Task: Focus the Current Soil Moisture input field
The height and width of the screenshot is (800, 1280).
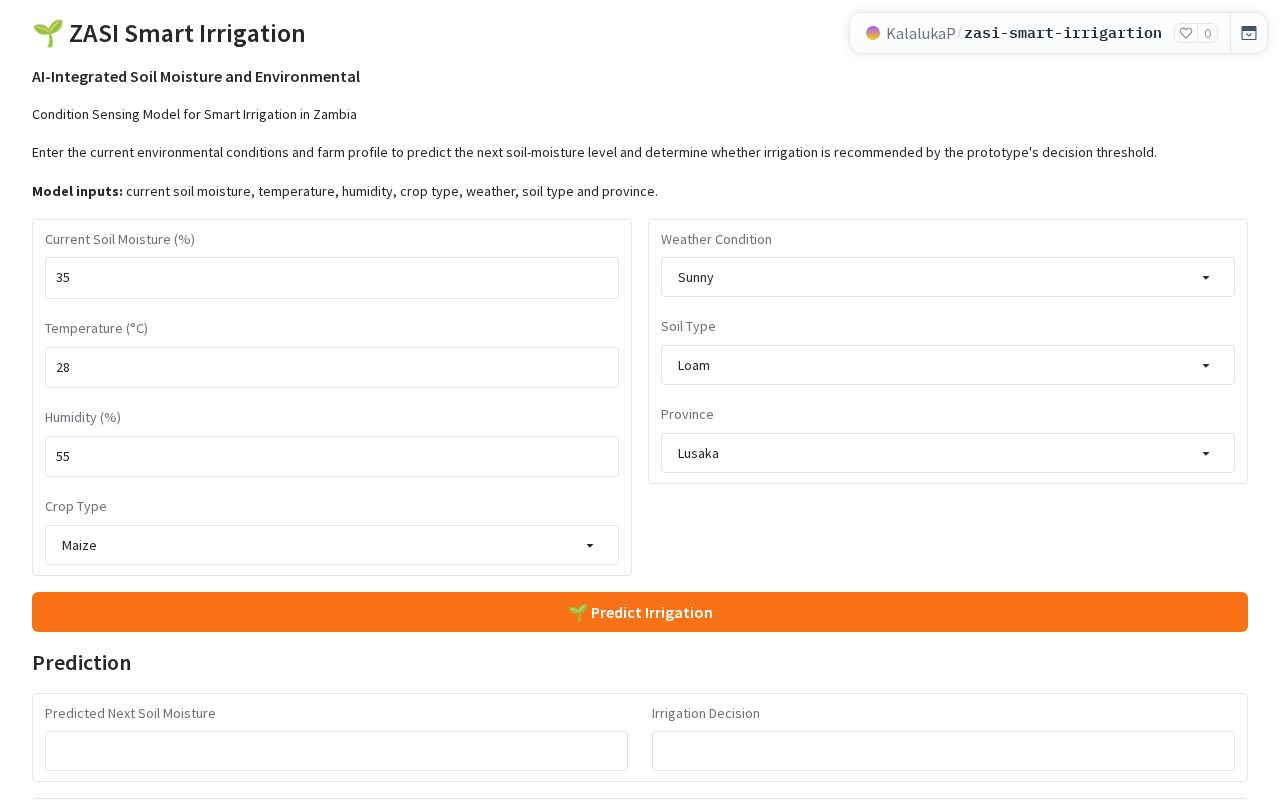Action: click(332, 278)
